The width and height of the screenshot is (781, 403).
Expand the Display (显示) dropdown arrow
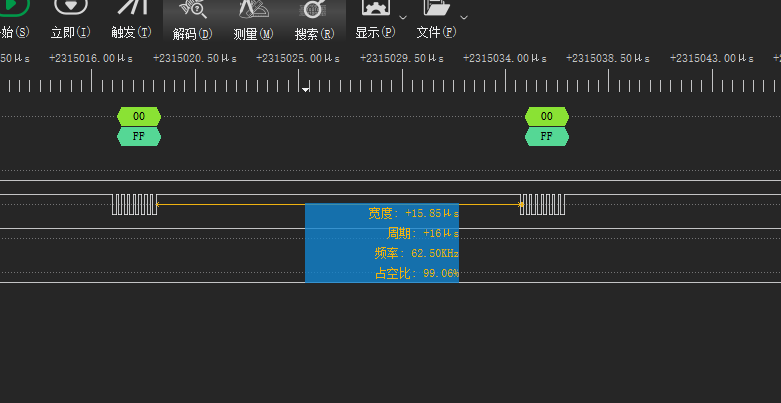pyautogui.click(x=402, y=17)
